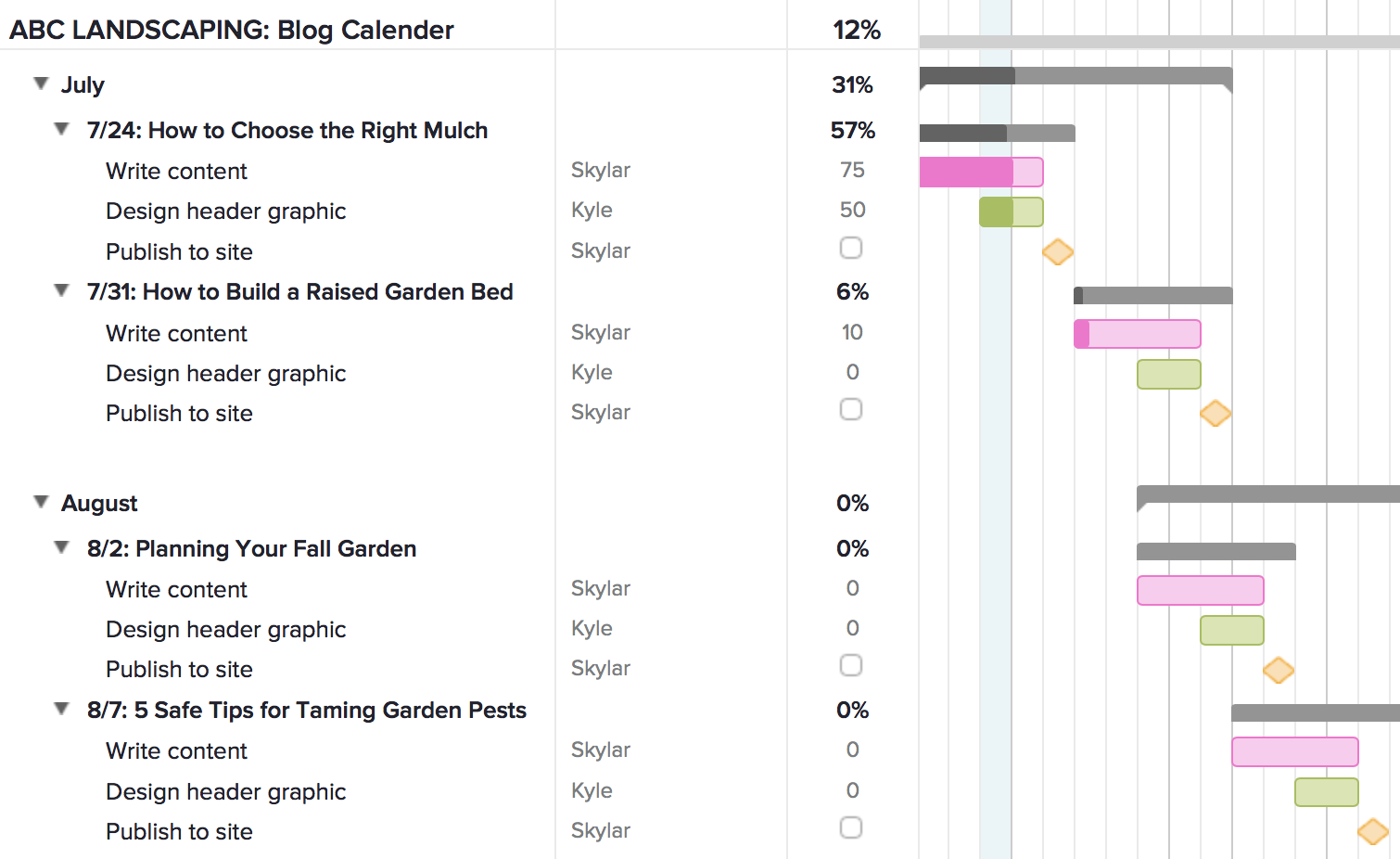
Task: Collapse 7/24 How to Choose the Right Mulch
Action: point(62,129)
